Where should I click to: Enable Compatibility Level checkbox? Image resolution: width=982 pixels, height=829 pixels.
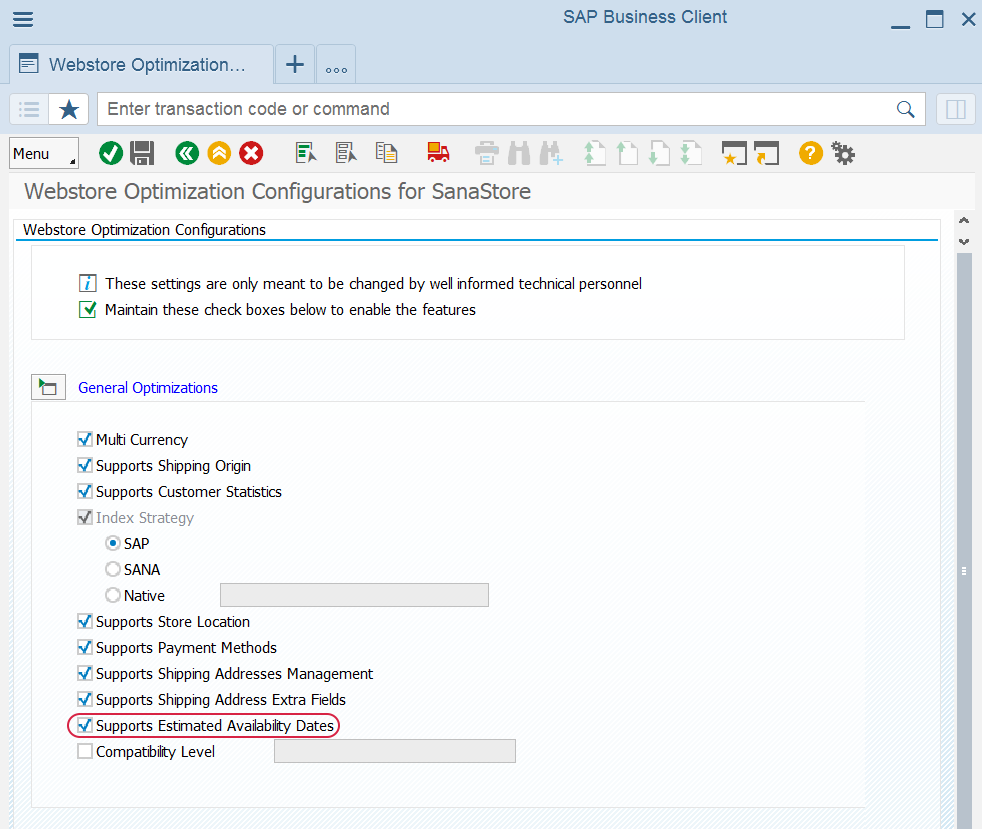click(85, 751)
